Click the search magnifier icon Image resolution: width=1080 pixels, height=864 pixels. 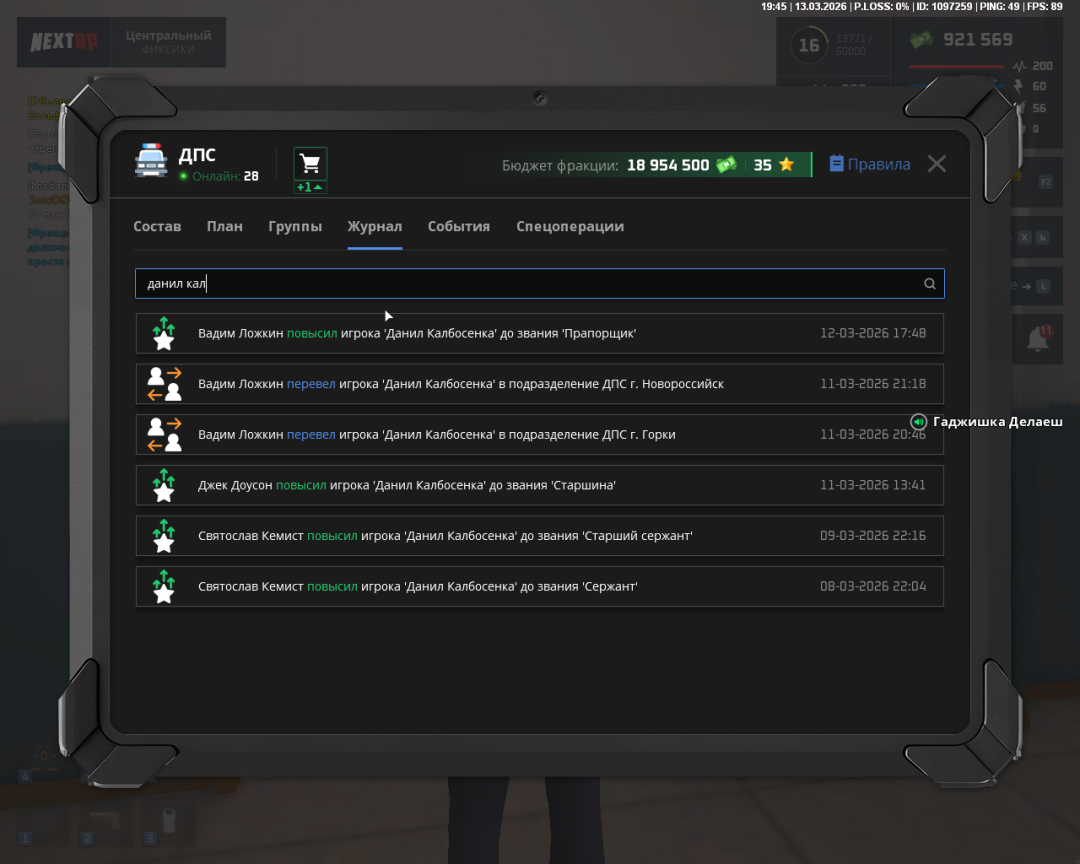(929, 284)
